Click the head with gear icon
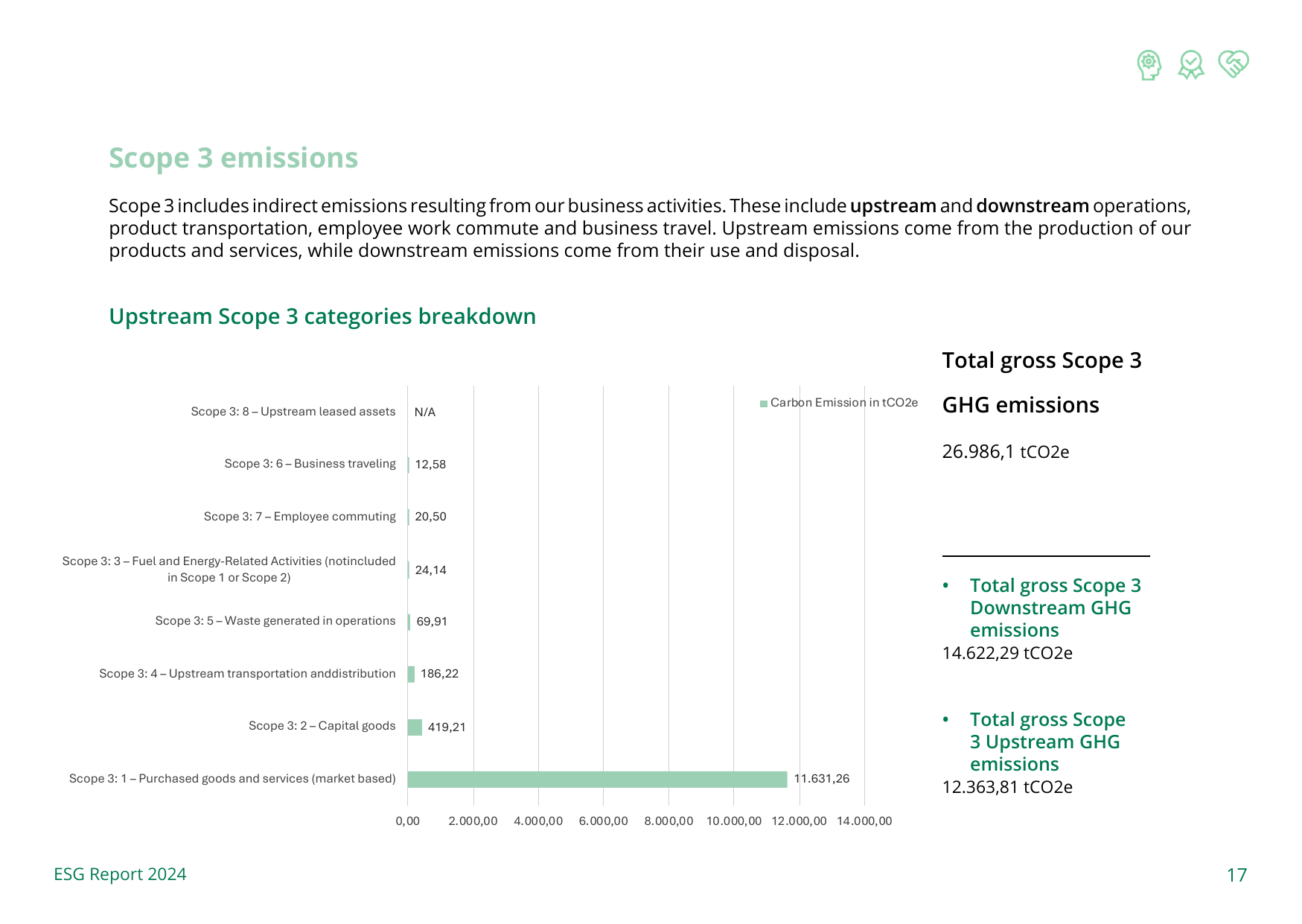 pyautogui.click(x=1149, y=65)
